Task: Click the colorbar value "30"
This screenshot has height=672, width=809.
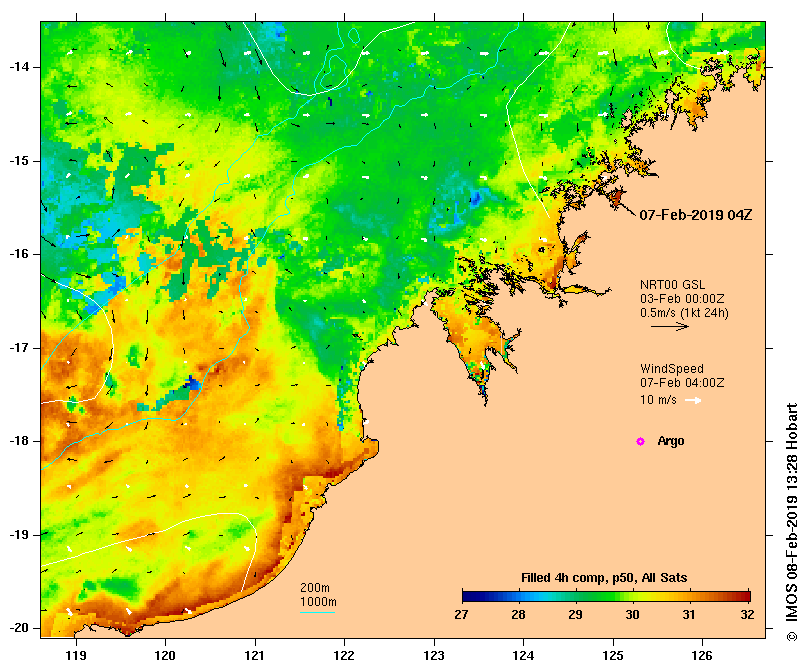Action: click(x=632, y=615)
